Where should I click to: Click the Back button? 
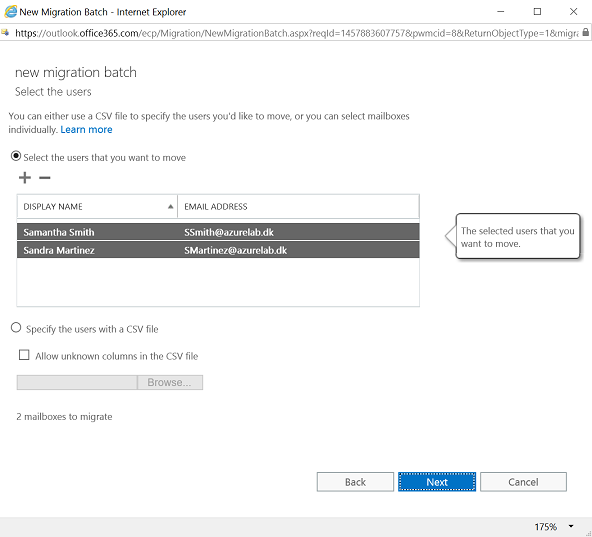[355, 482]
